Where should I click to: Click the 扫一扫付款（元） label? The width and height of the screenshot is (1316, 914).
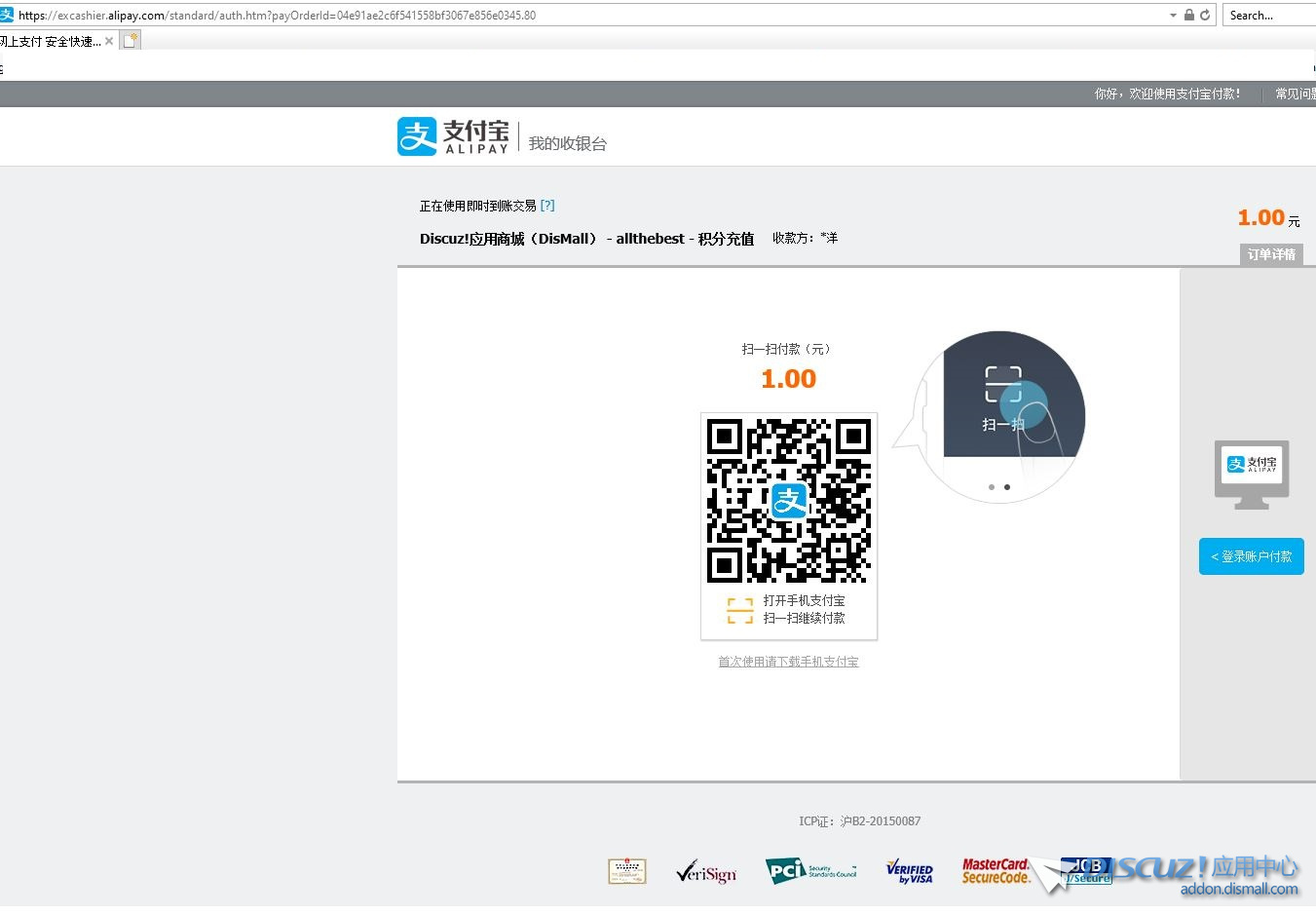tap(788, 349)
